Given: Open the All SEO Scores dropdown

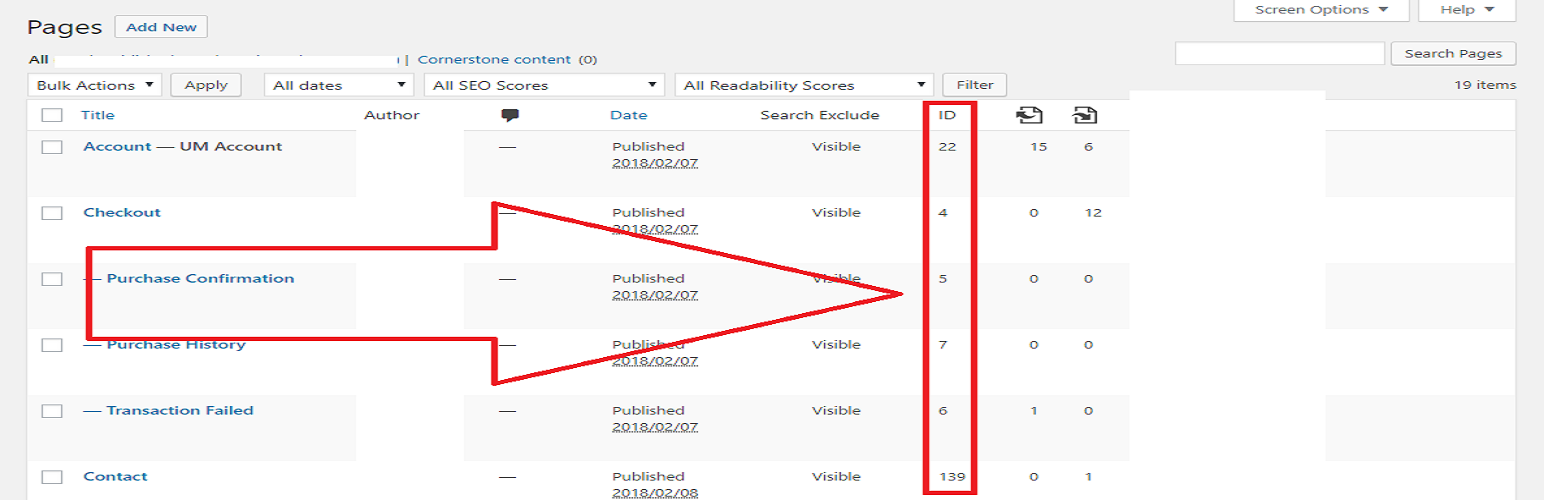Looking at the screenshot, I should click(545, 85).
